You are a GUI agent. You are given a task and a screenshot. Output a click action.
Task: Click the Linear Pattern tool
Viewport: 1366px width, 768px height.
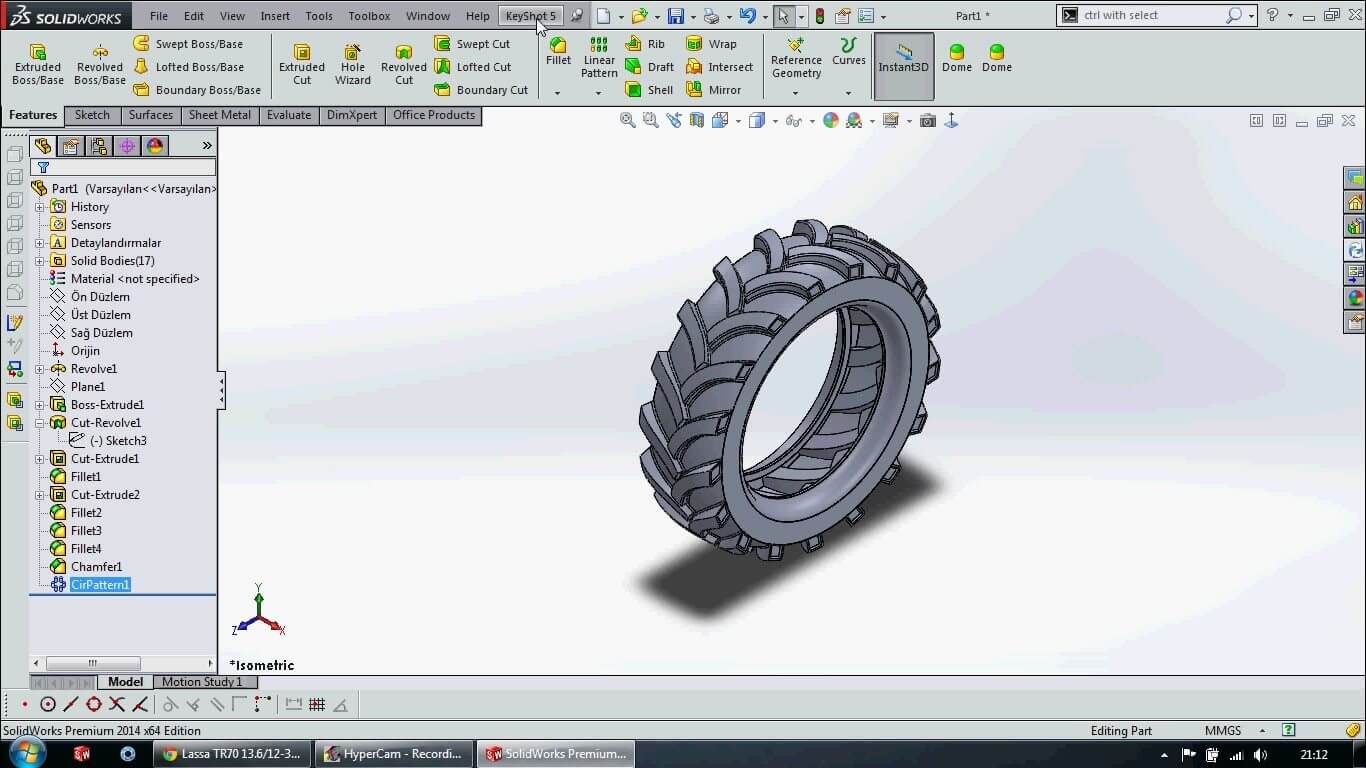(599, 58)
